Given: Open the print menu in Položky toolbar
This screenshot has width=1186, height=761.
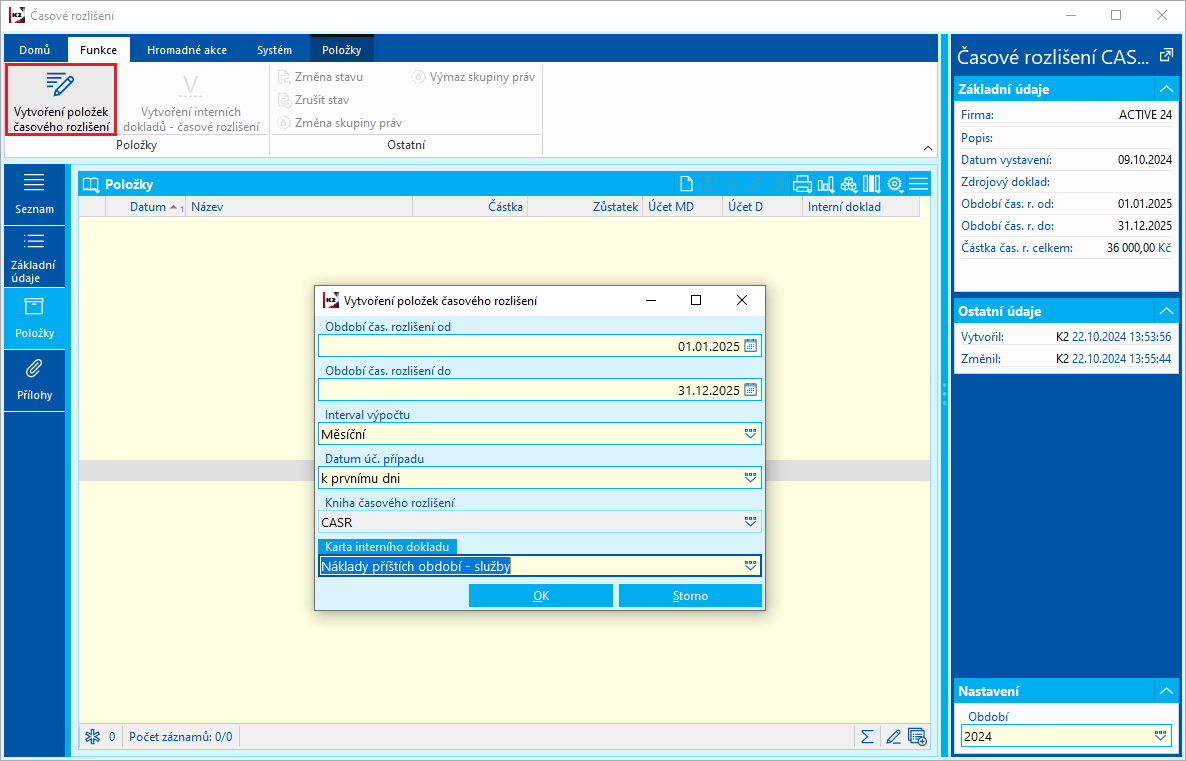Looking at the screenshot, I should (802, 184).
